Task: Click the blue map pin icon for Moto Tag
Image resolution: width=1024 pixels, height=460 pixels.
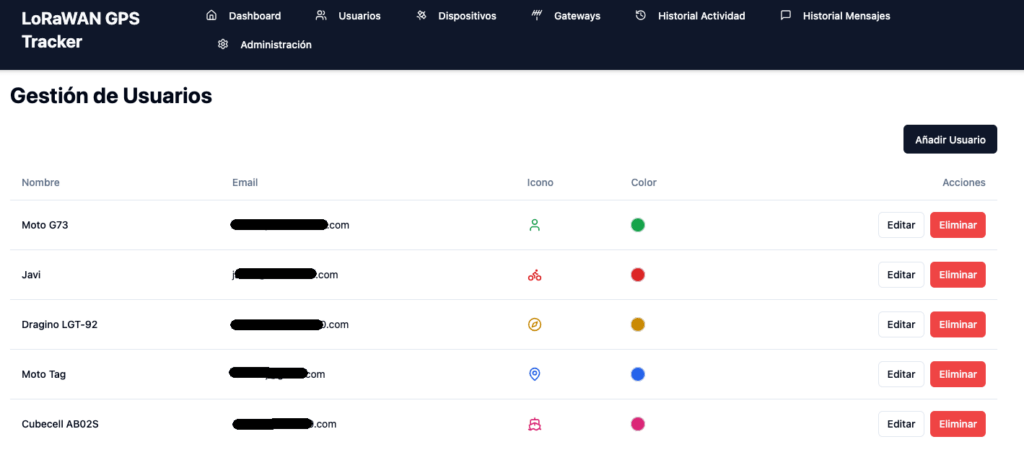Action: (x=534, y=374)
